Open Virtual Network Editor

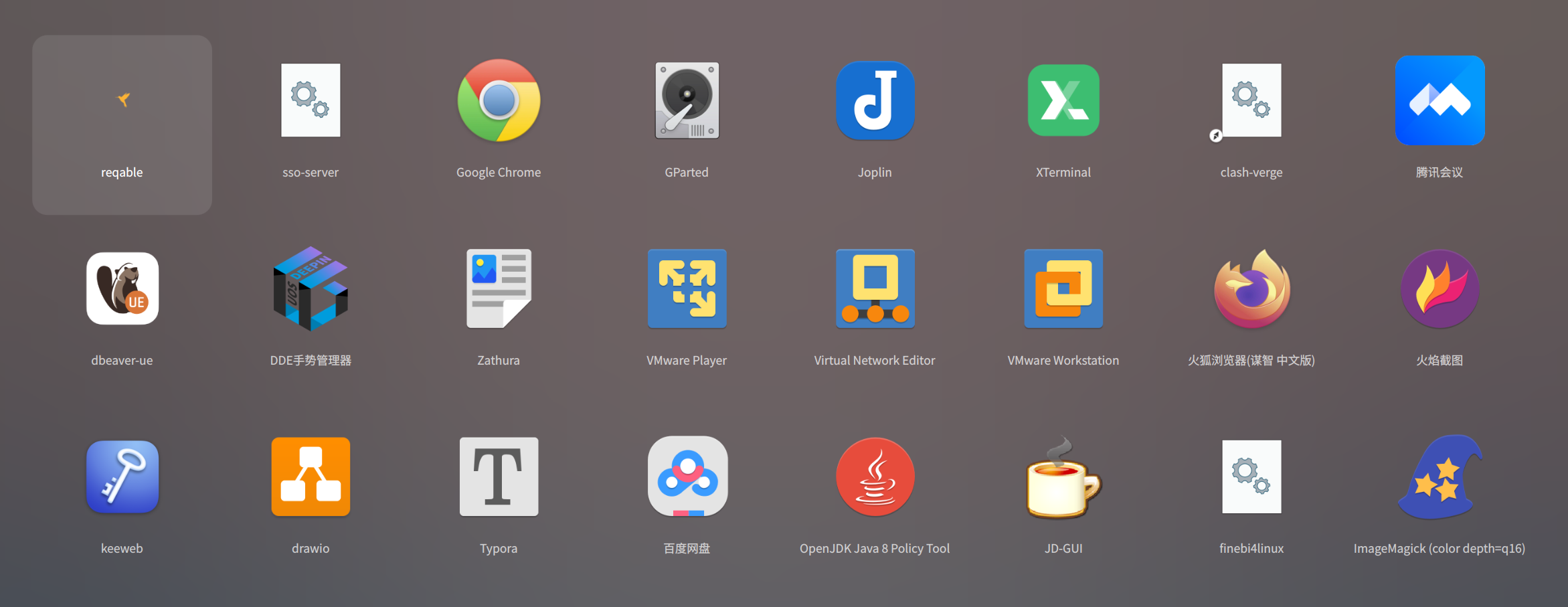click(875, 289)
